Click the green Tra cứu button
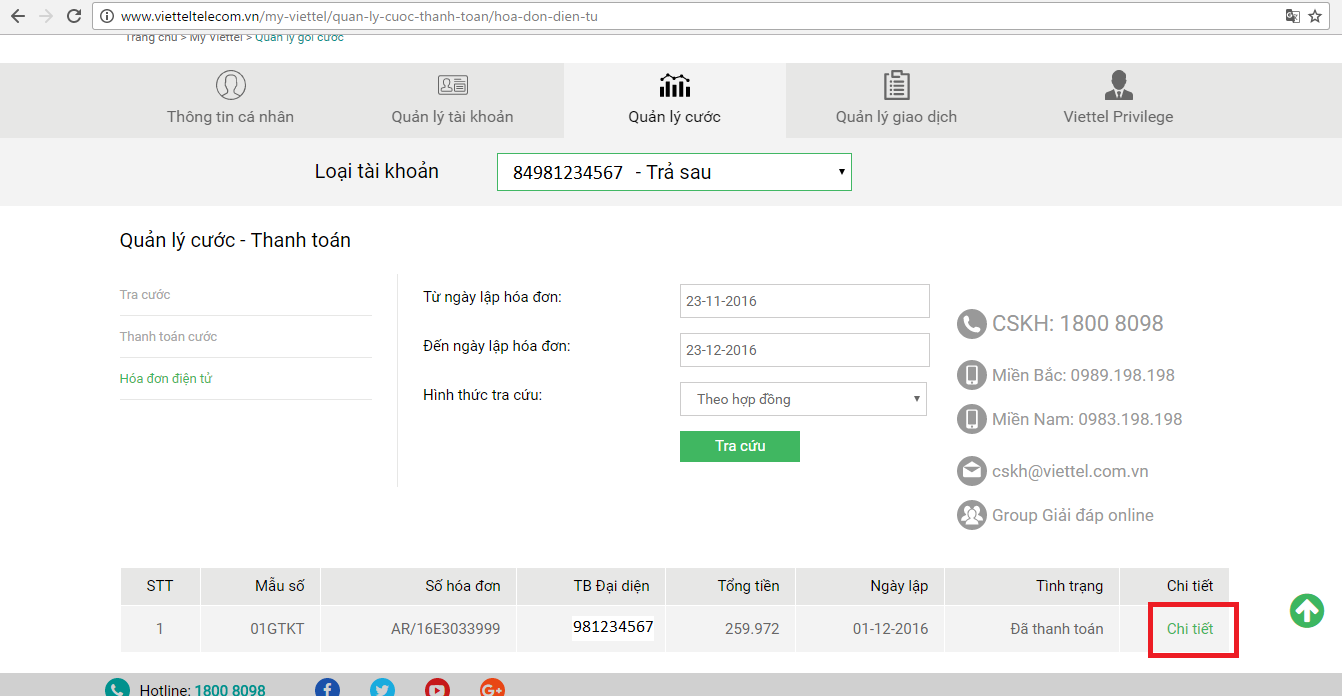This screenshot has height=696, width=1342. click(740, 446)
